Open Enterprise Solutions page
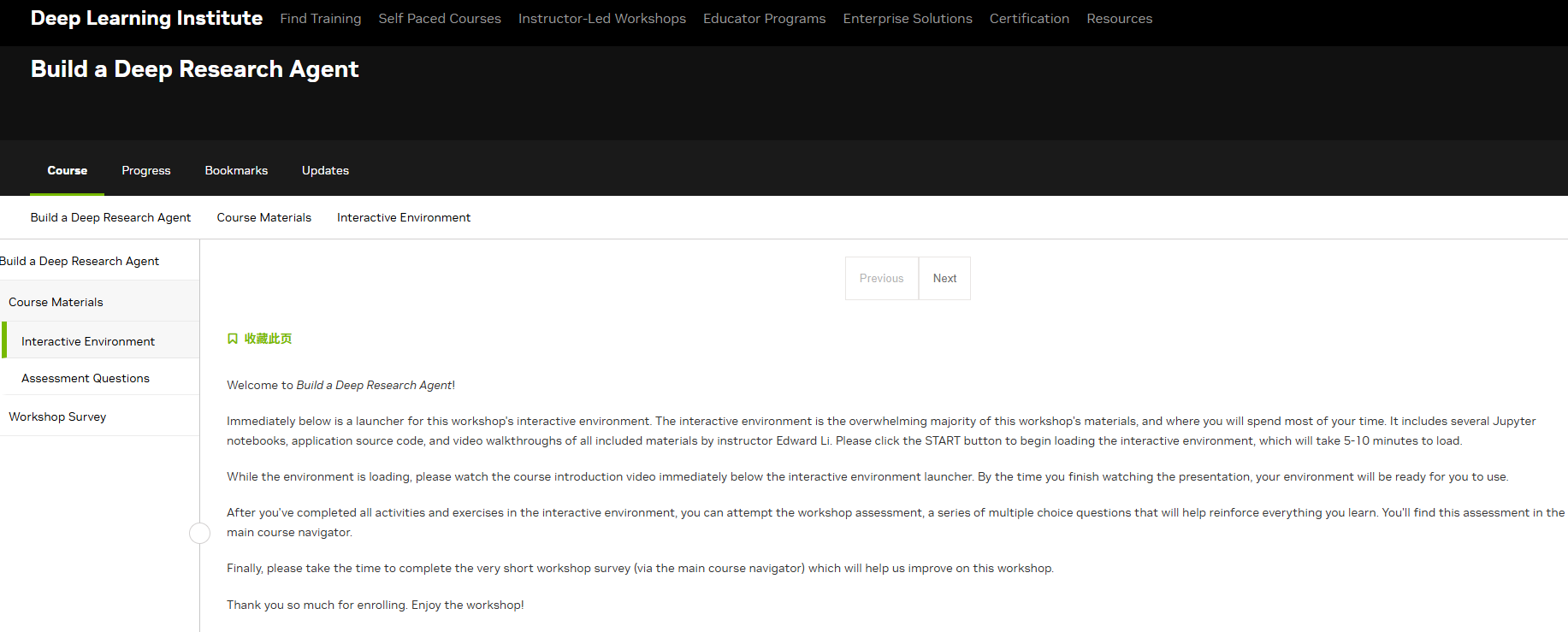Image resolution: width=1568 pixels, height=632 pixels. [x=908, y=19]
